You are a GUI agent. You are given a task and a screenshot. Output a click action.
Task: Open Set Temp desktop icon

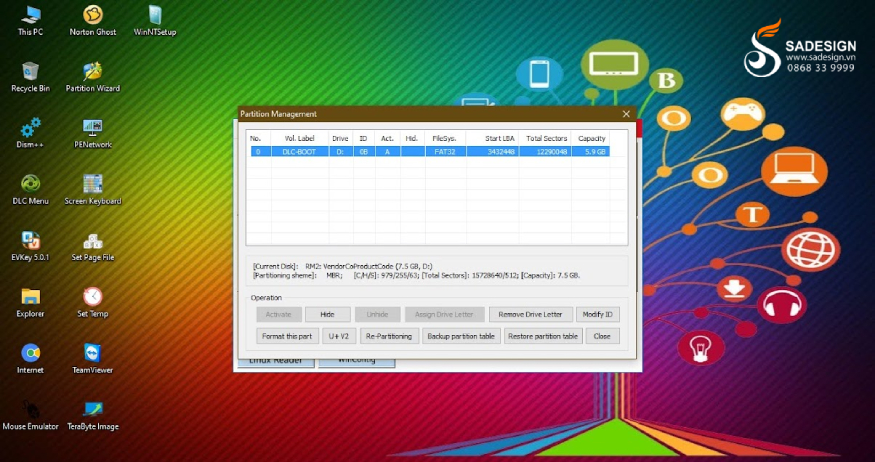coord(93,302)
